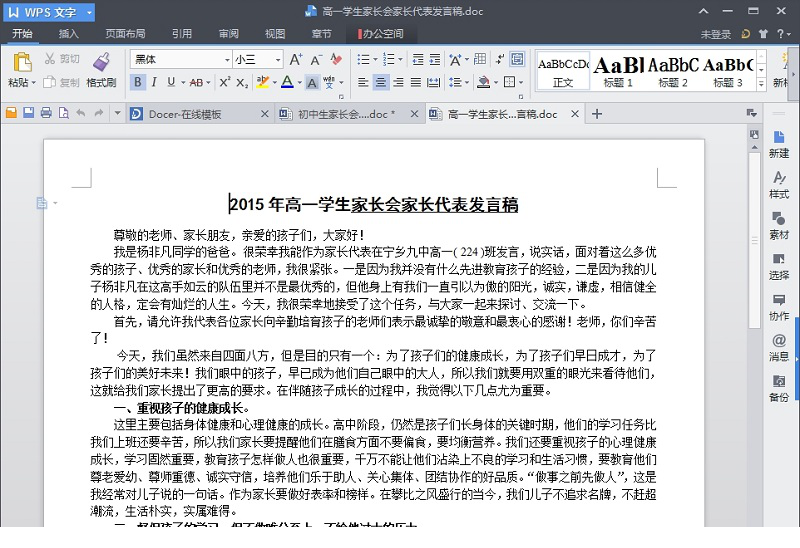This screenshot has width=800, height=548.
Task: Click the font color A button
Action: point(287,82)
